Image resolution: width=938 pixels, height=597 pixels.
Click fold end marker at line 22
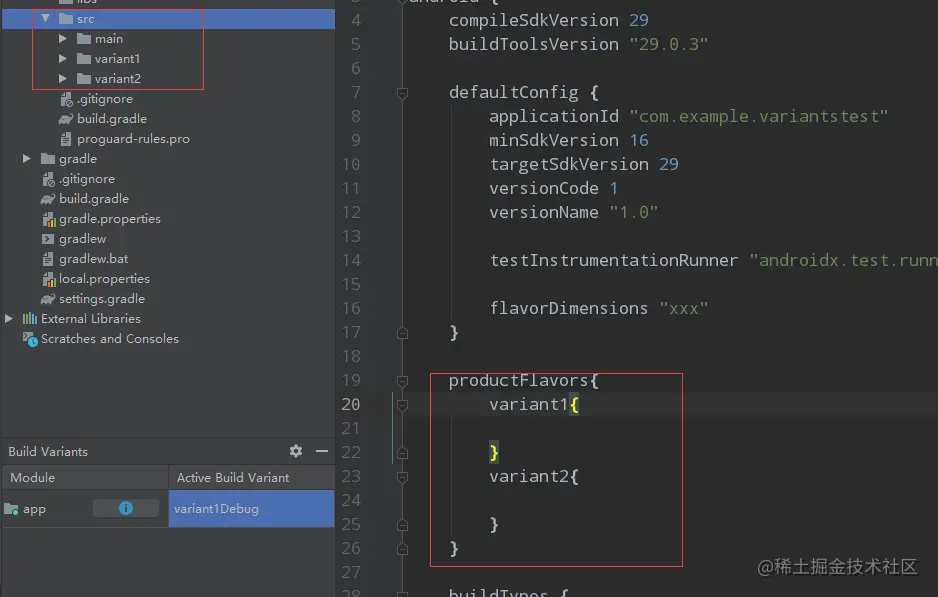pyautogui.click(x=403, y=453)
